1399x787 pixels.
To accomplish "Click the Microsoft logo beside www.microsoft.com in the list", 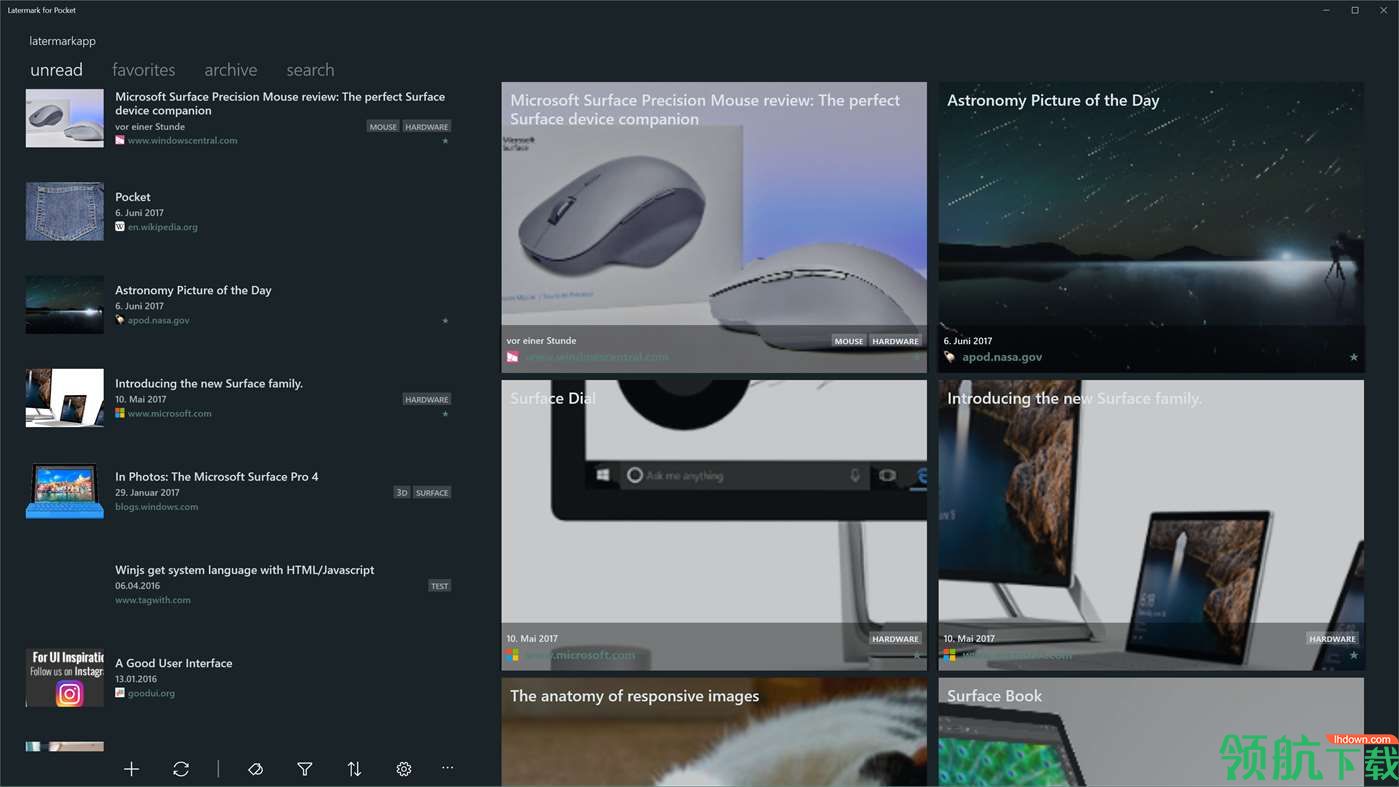I will pos(120,413).
